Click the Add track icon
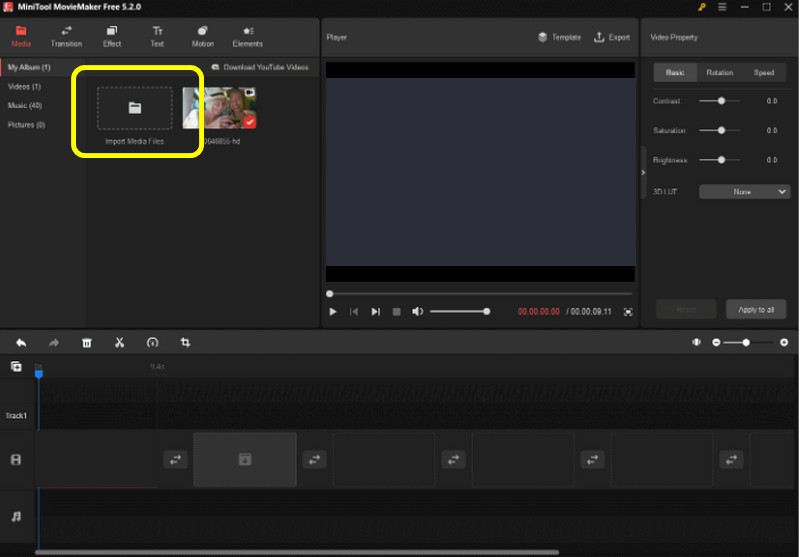 coord(16,367)
